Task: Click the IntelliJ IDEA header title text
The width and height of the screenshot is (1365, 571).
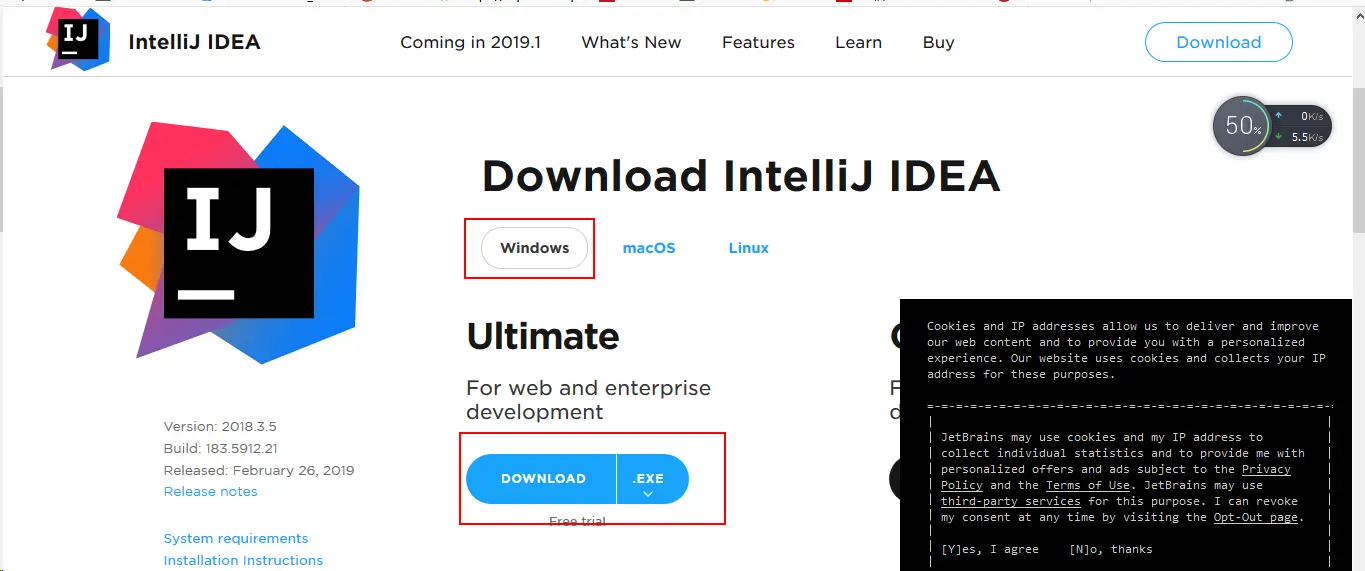Action: 194,42
